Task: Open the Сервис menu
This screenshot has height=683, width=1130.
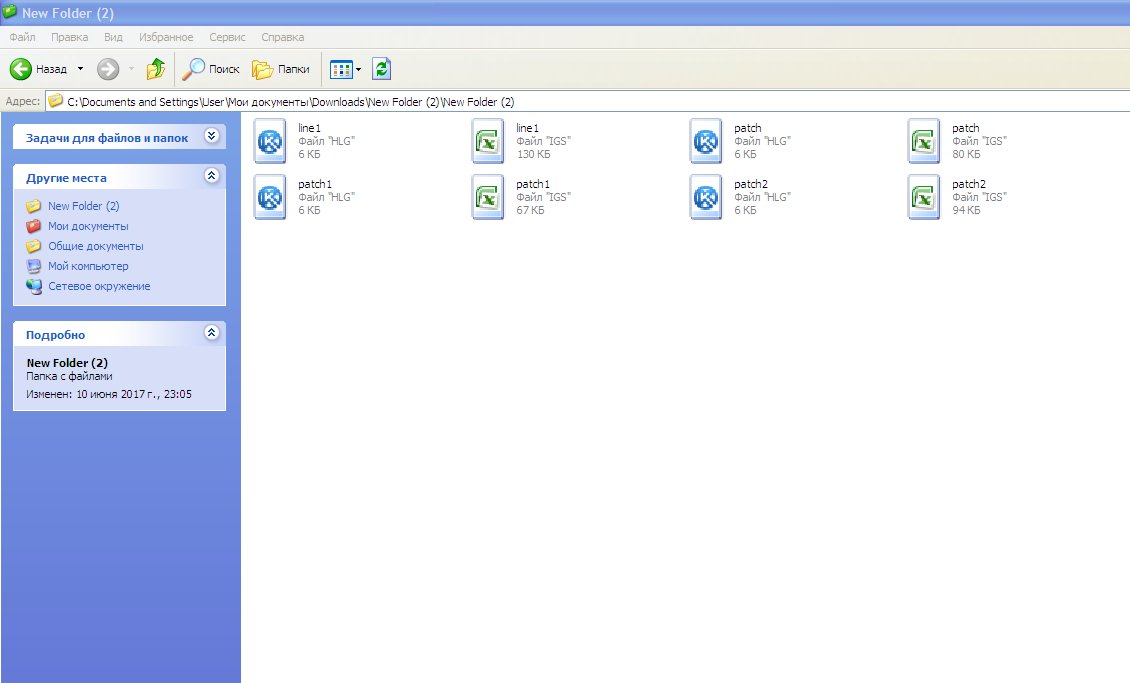Action: [227, 37]
